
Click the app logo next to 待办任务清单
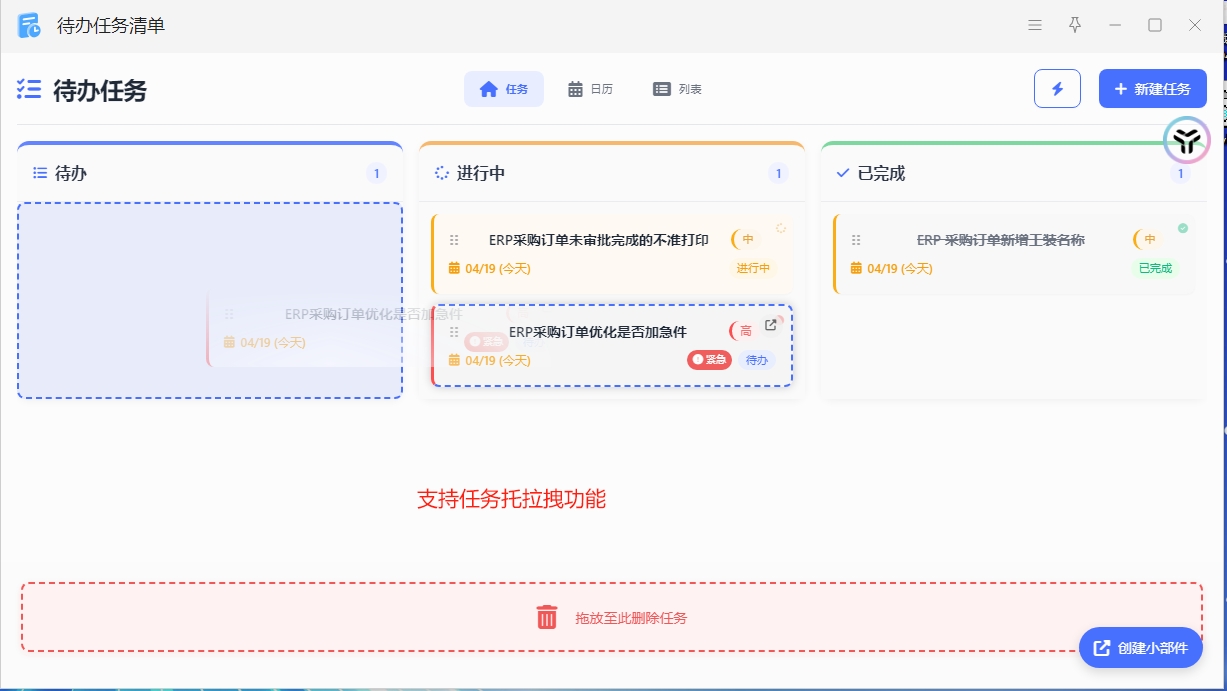29,26
